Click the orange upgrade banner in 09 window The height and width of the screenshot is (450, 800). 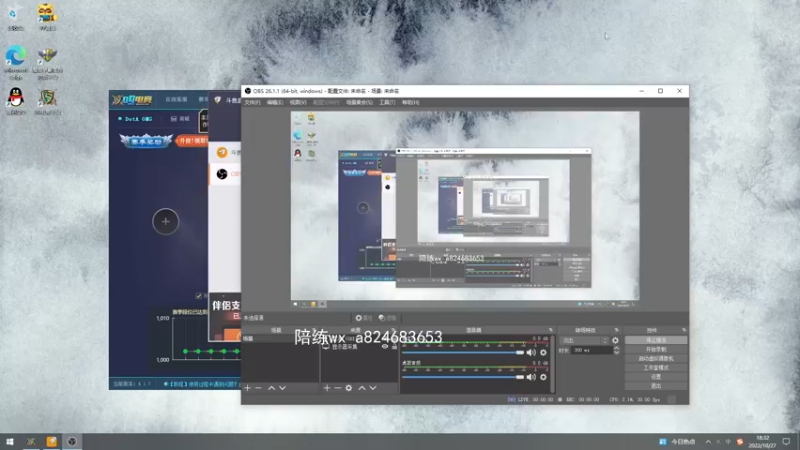(x=192, y=141)
